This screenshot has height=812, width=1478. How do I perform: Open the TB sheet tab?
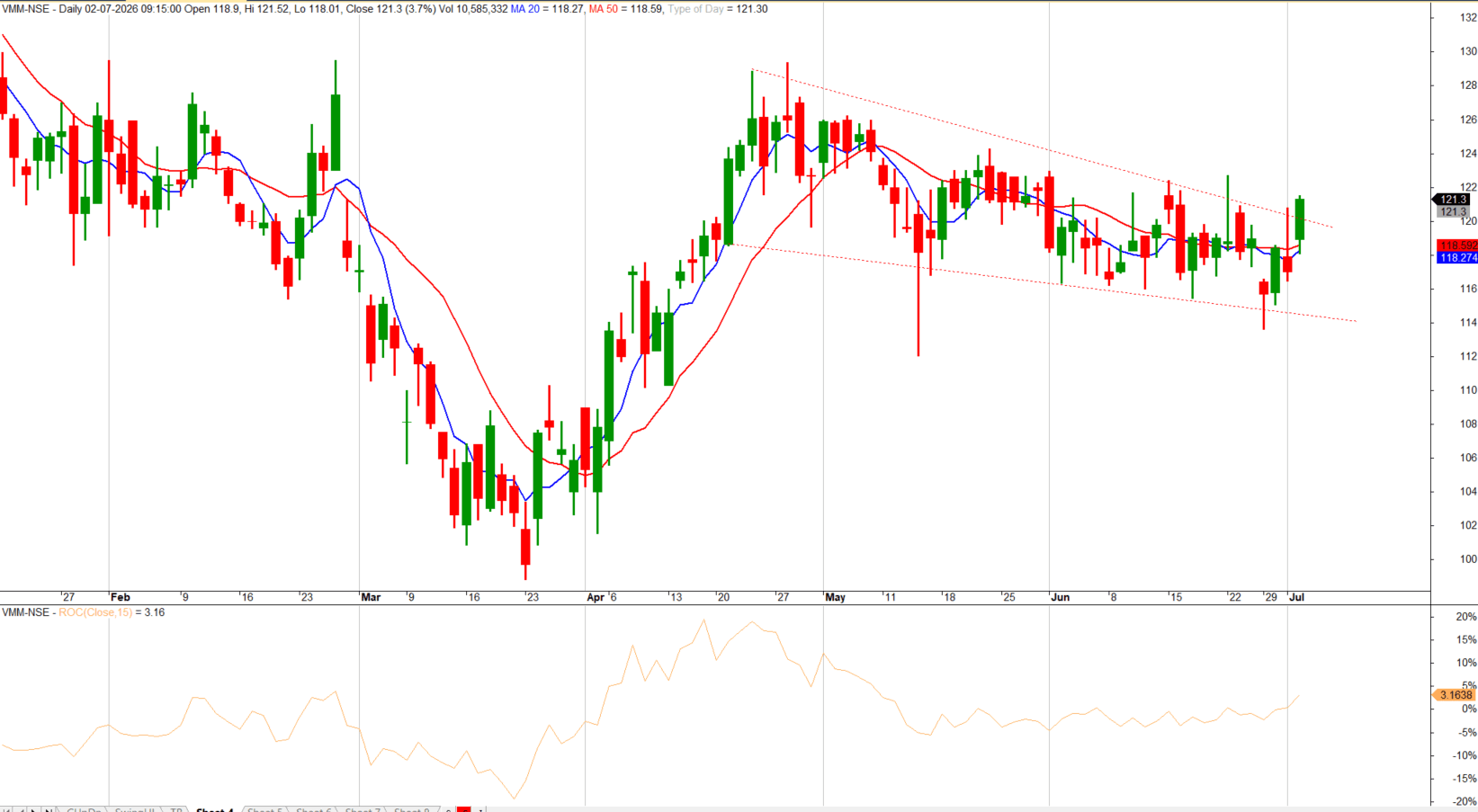click(176, 809)
